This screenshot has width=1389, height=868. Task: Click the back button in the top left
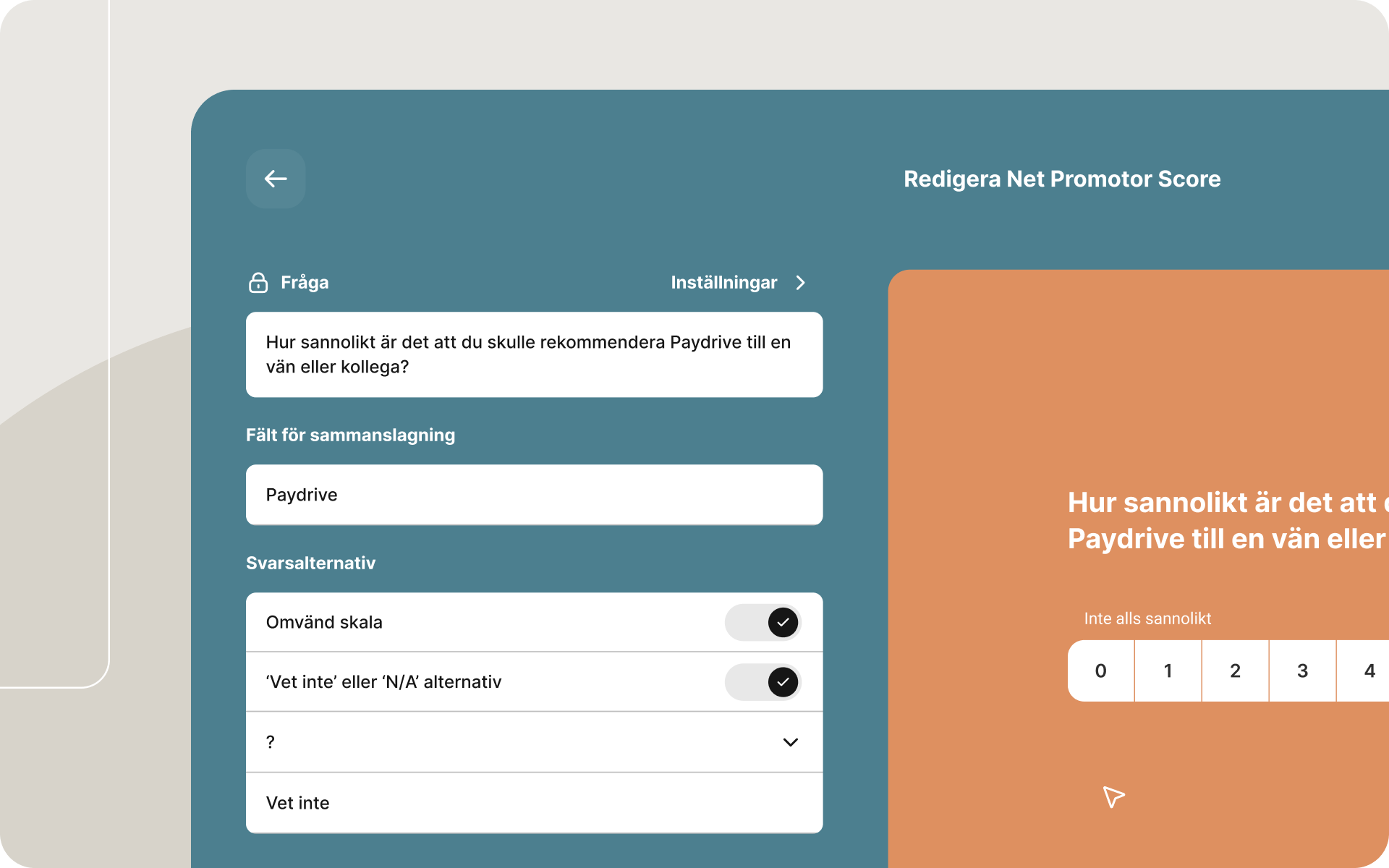point(275,179)
